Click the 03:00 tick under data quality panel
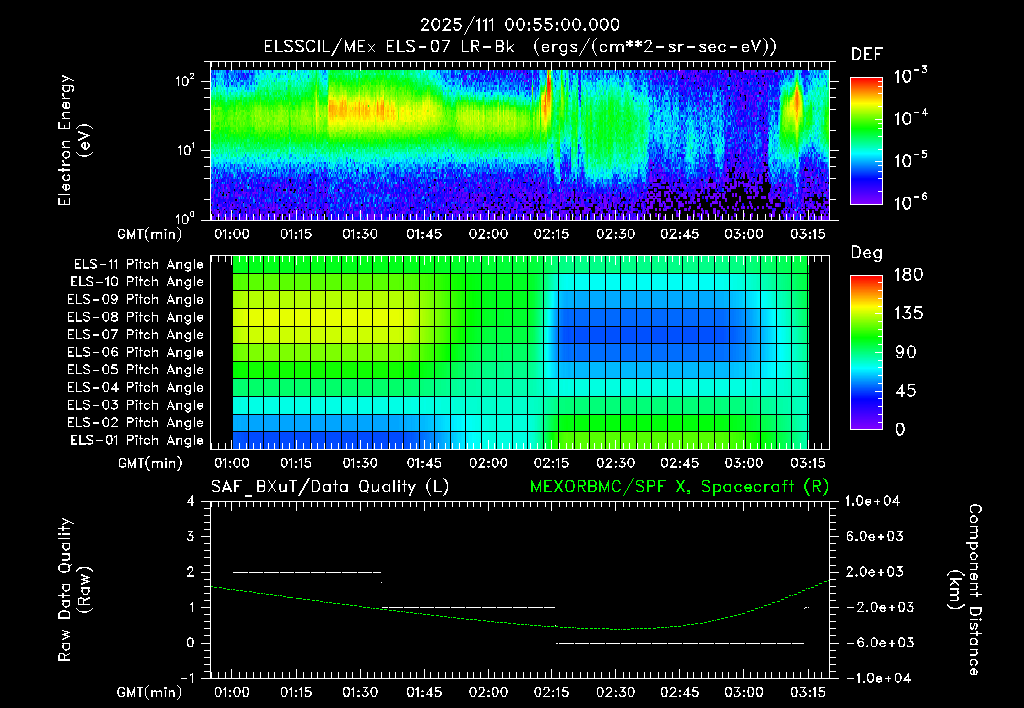This screenshot has width=1024, height=708. point(744,692)
